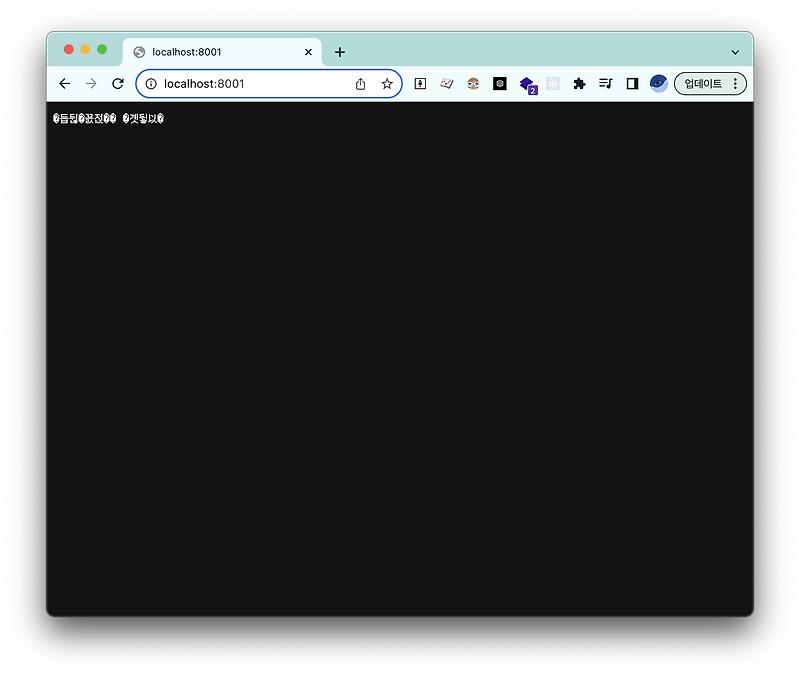The height and width of the screenshot is (678, 800).
Task: Close the localhost:8001 tab
Action: click(x=308, y=52)
